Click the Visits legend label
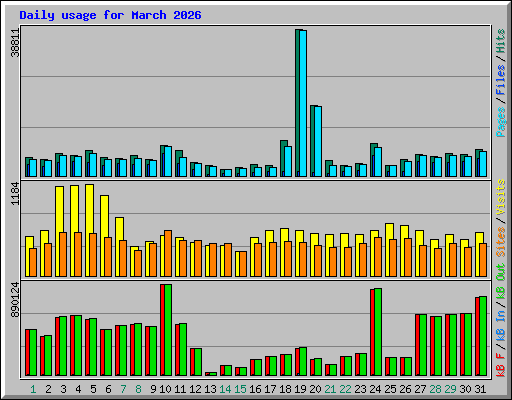The image size is (512, 400). coord(501,197)
